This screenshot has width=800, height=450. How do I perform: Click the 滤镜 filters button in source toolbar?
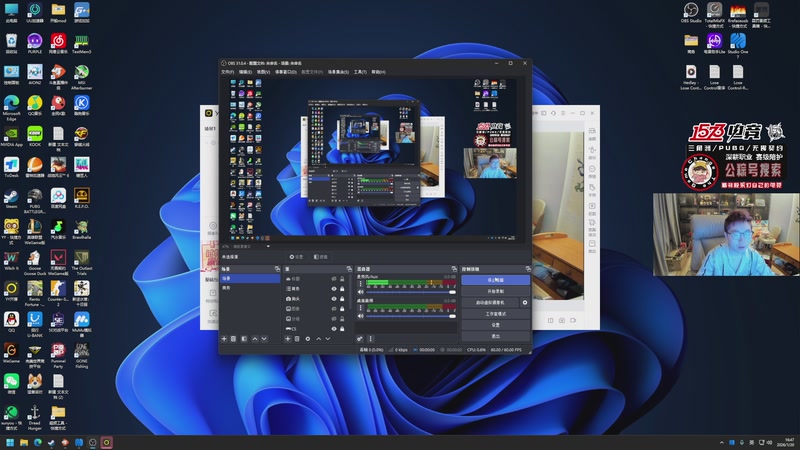point(321,257)
